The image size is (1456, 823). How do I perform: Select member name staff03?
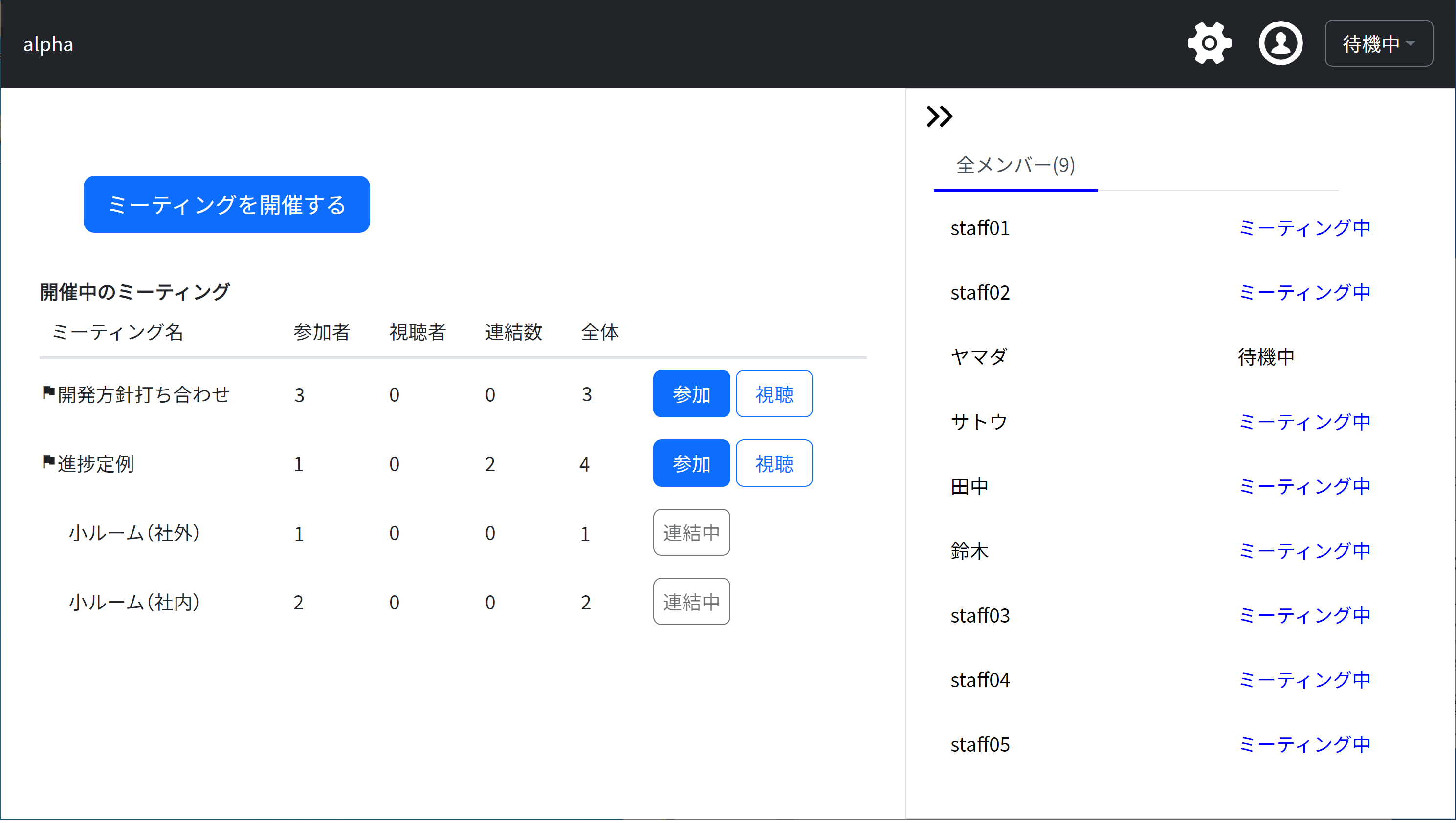pos(980,616)
